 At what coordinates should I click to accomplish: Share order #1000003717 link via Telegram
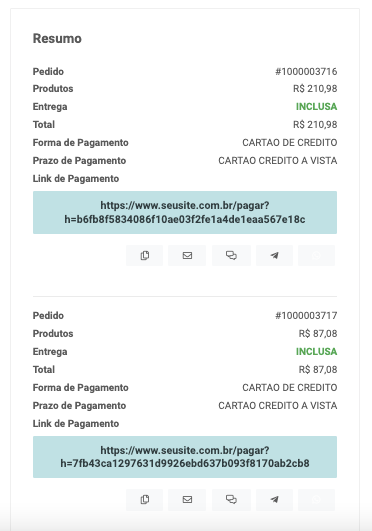click(274, 500)
